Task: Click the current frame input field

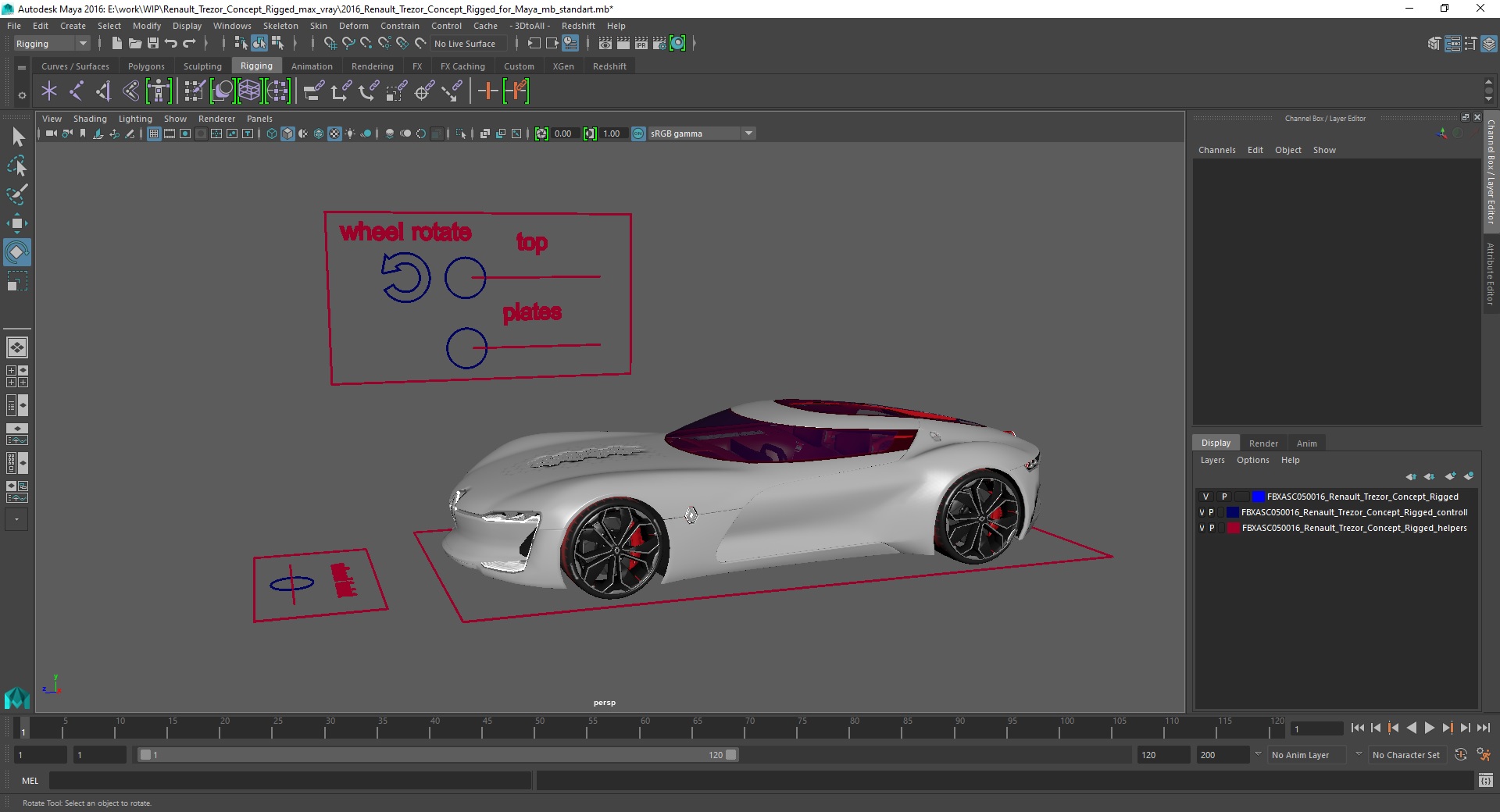Action: [1318, 728]
